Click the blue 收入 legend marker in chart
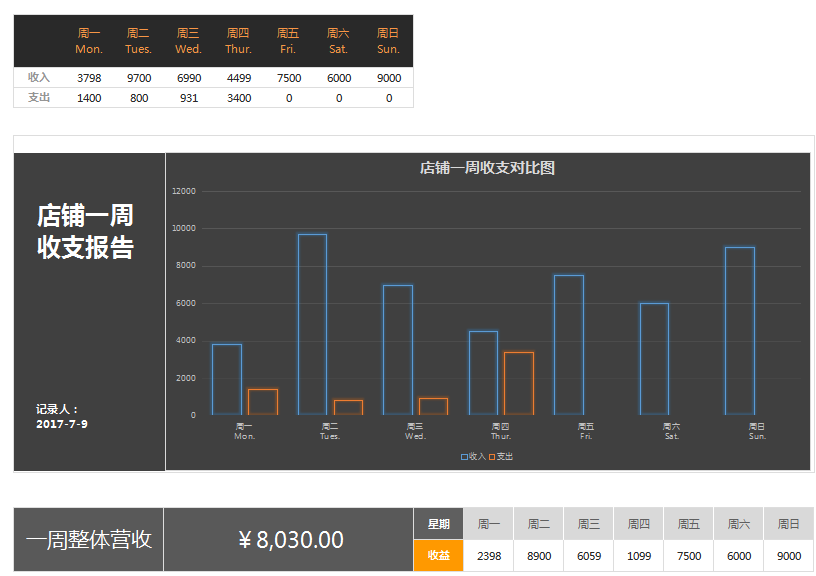The height and width of the screenshot is (576, 816). (x=464, y=457)
